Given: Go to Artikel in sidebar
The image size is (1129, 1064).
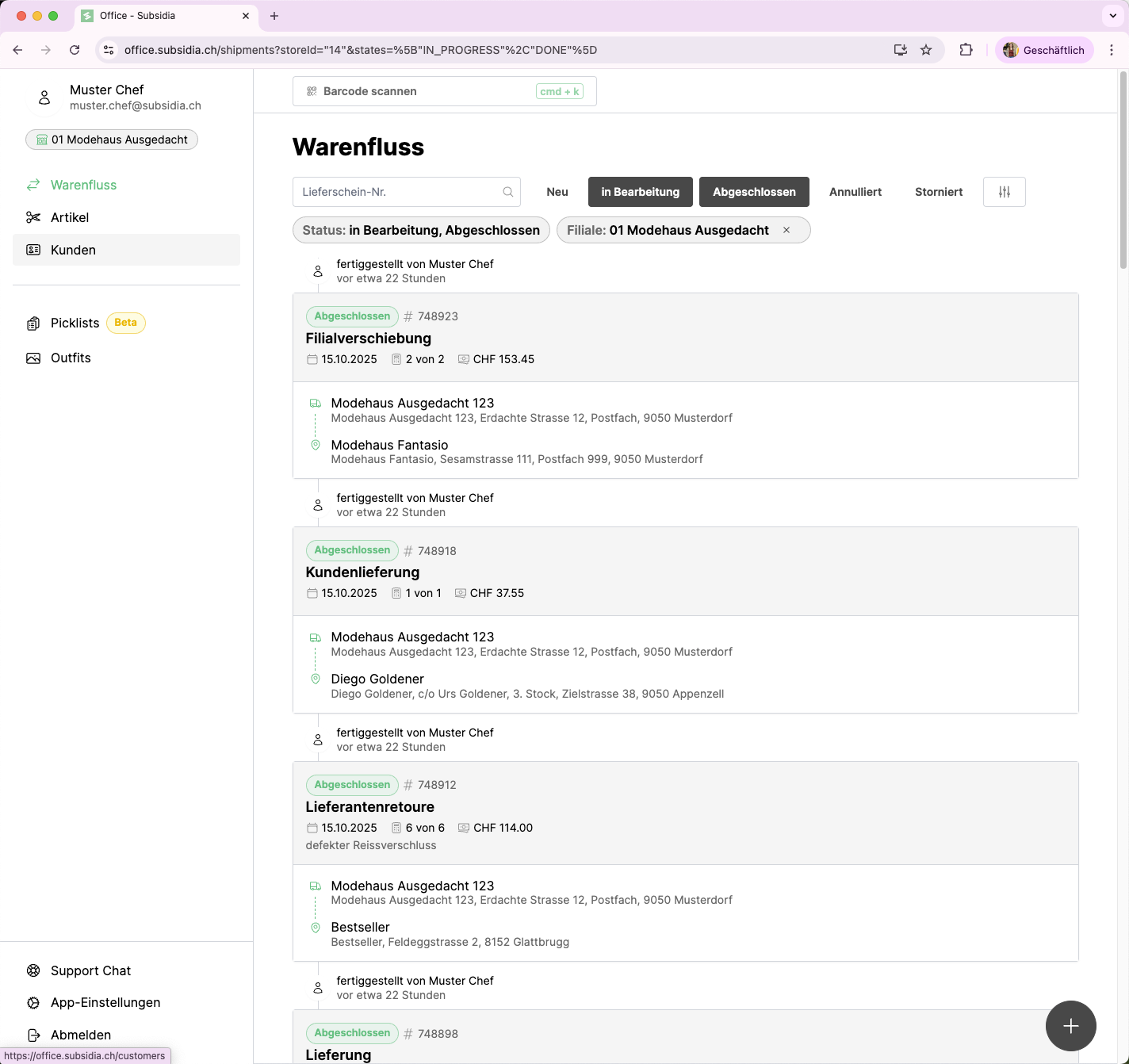Looking at the screenshot, I should pyautogui.click(x=70, y=217).
